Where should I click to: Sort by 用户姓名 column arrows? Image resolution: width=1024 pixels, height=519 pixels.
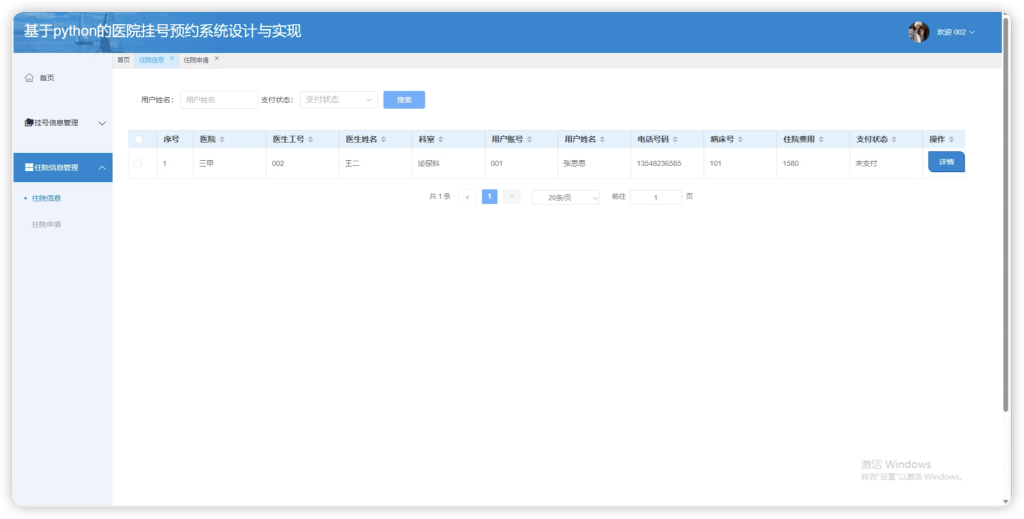point(602,140)
